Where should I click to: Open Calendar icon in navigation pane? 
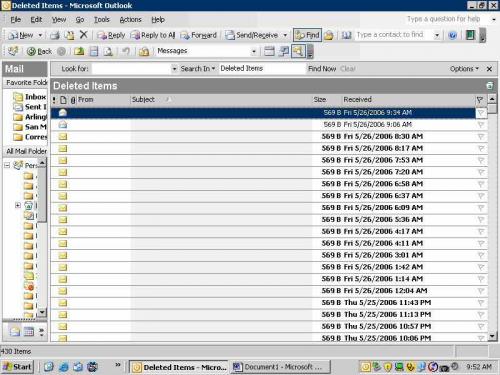(29, 331)
